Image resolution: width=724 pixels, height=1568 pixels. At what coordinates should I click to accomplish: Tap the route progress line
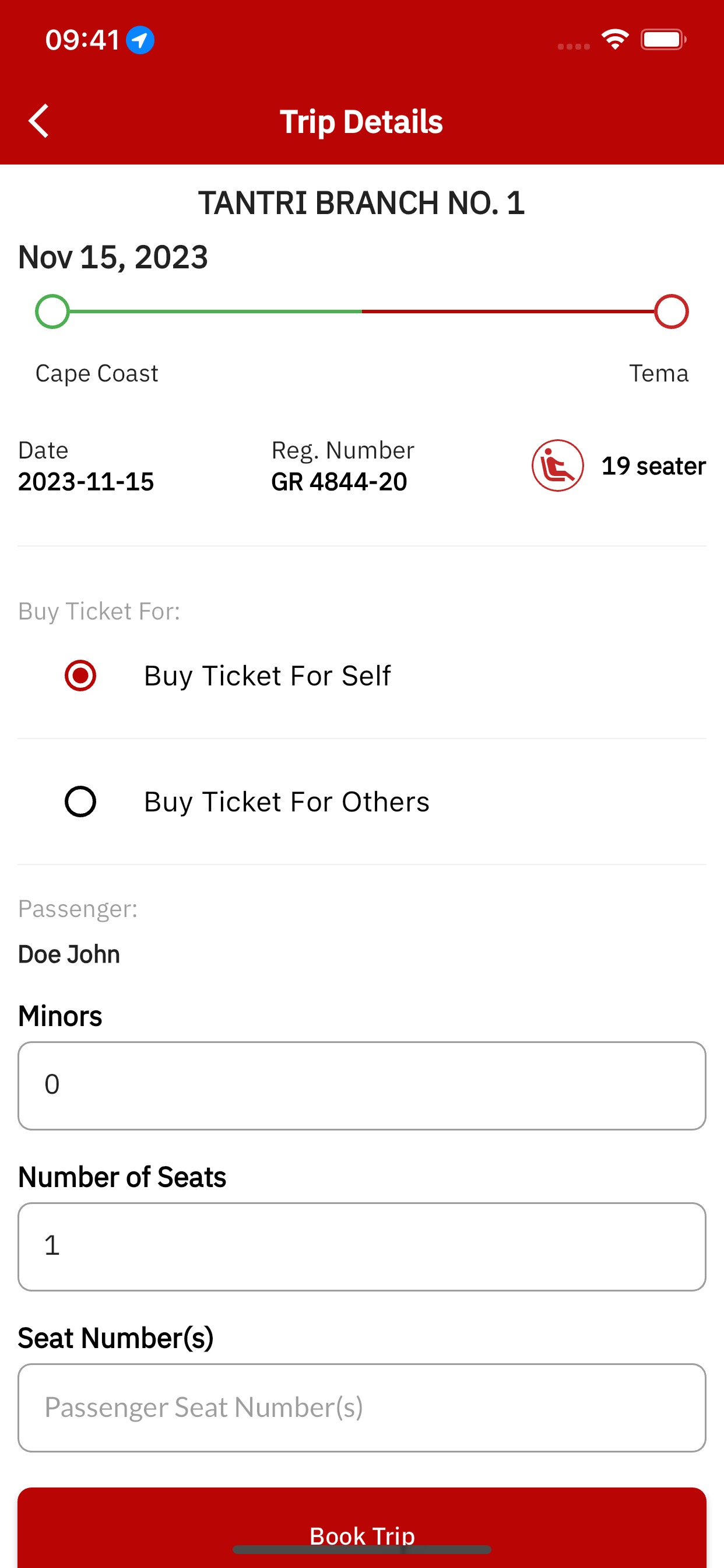(362, 311)
